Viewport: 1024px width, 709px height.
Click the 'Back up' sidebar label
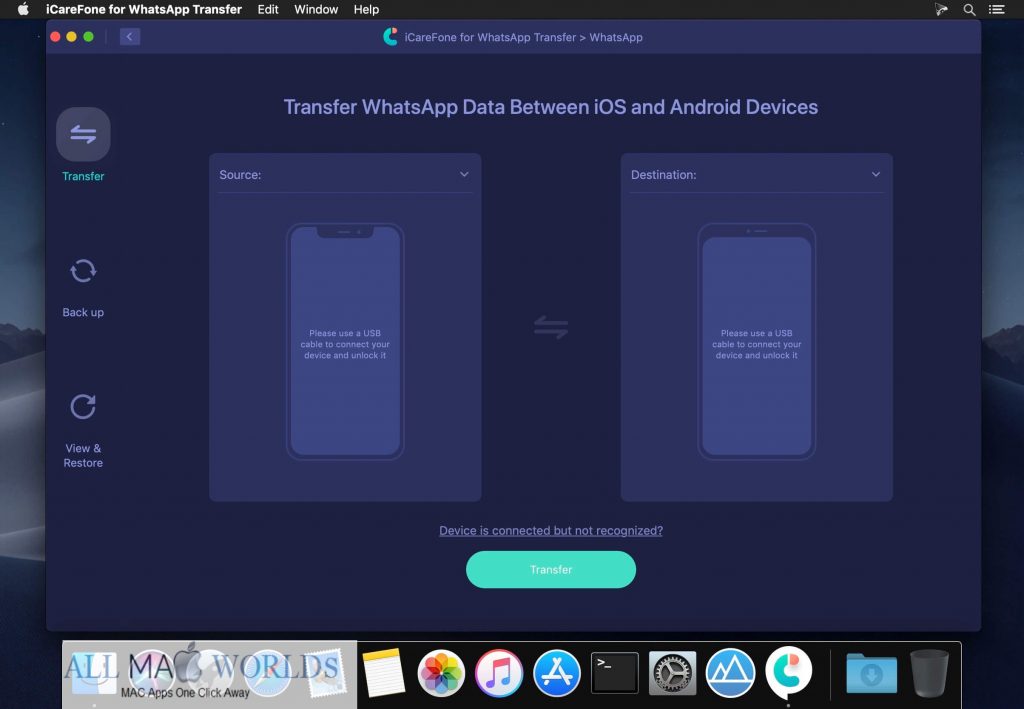click(x=83, y=312)
